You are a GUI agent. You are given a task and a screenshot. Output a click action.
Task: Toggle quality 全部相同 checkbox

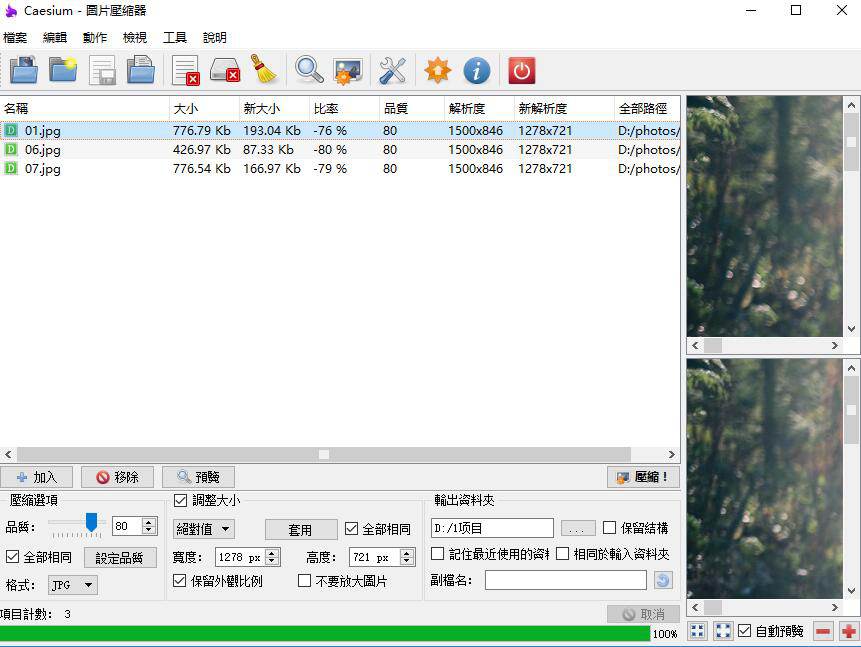[12, 557]
